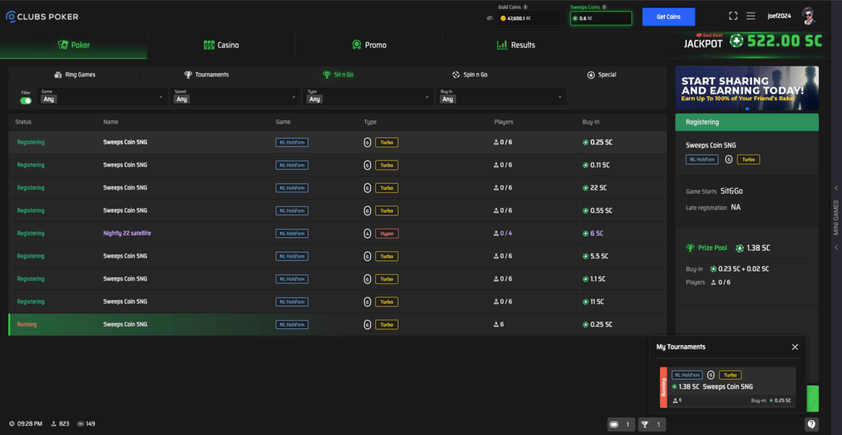This screenshot has width=842, height=435.
Task: Open the Casino tab
Action: coord(221,45)
